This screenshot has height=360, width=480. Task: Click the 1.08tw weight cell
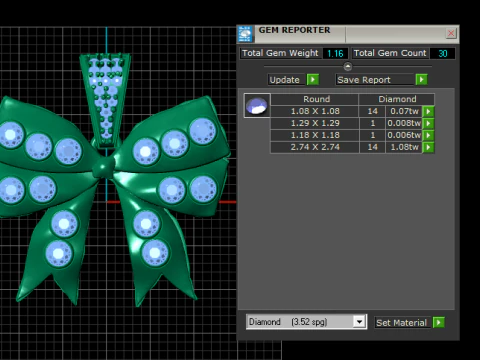click(x=404, y=147)
